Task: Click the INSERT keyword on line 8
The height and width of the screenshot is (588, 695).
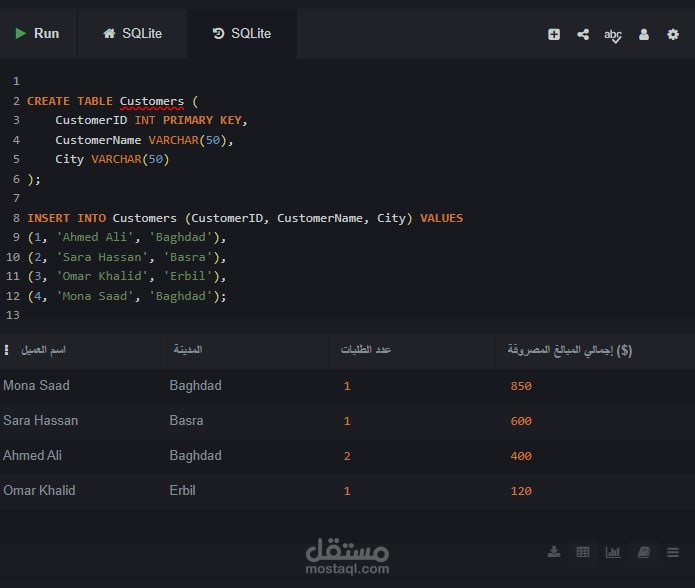Action: 48,218
